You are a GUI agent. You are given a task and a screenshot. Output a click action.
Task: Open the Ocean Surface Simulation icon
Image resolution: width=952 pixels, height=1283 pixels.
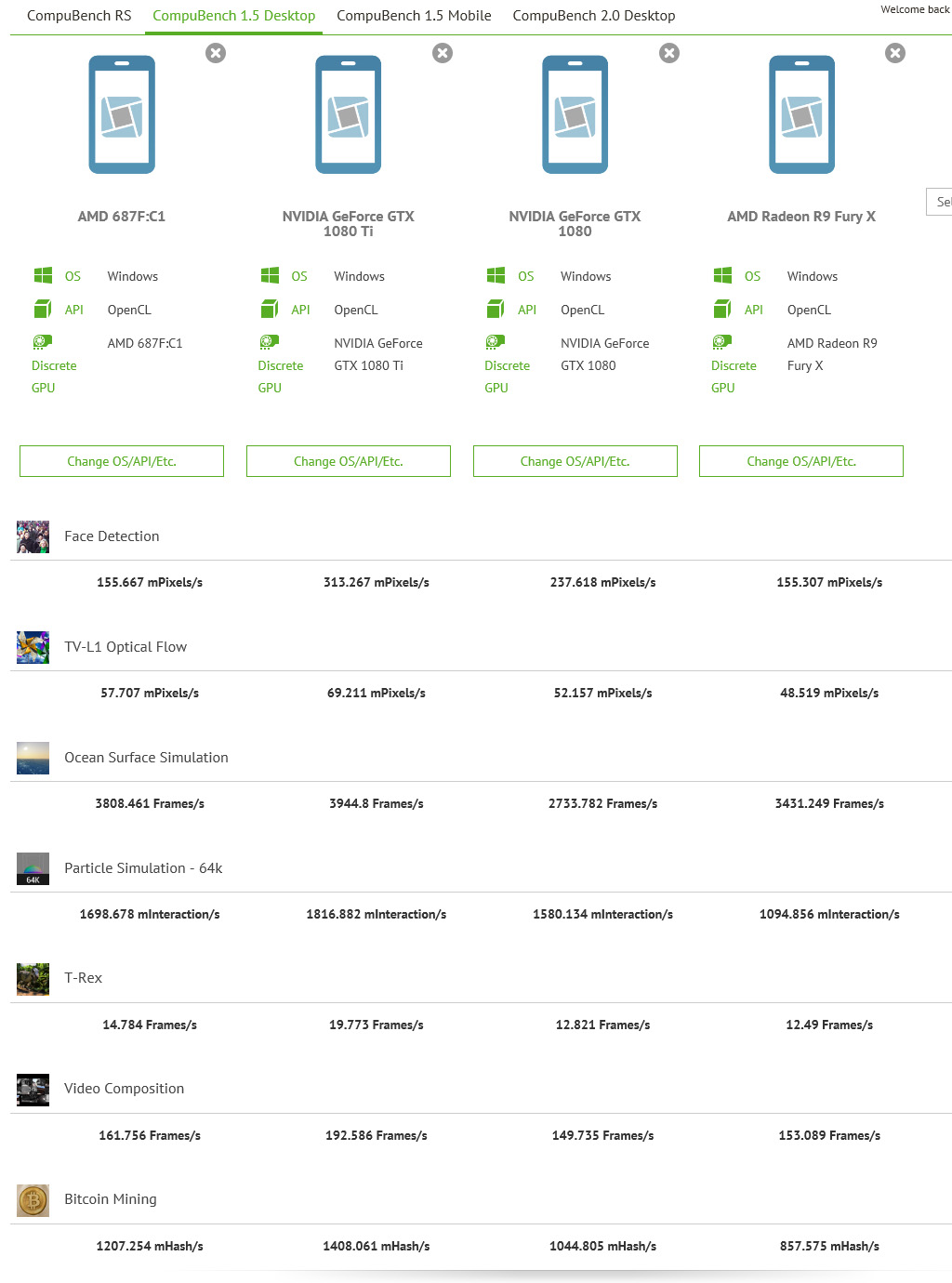(x=33, y=759)
